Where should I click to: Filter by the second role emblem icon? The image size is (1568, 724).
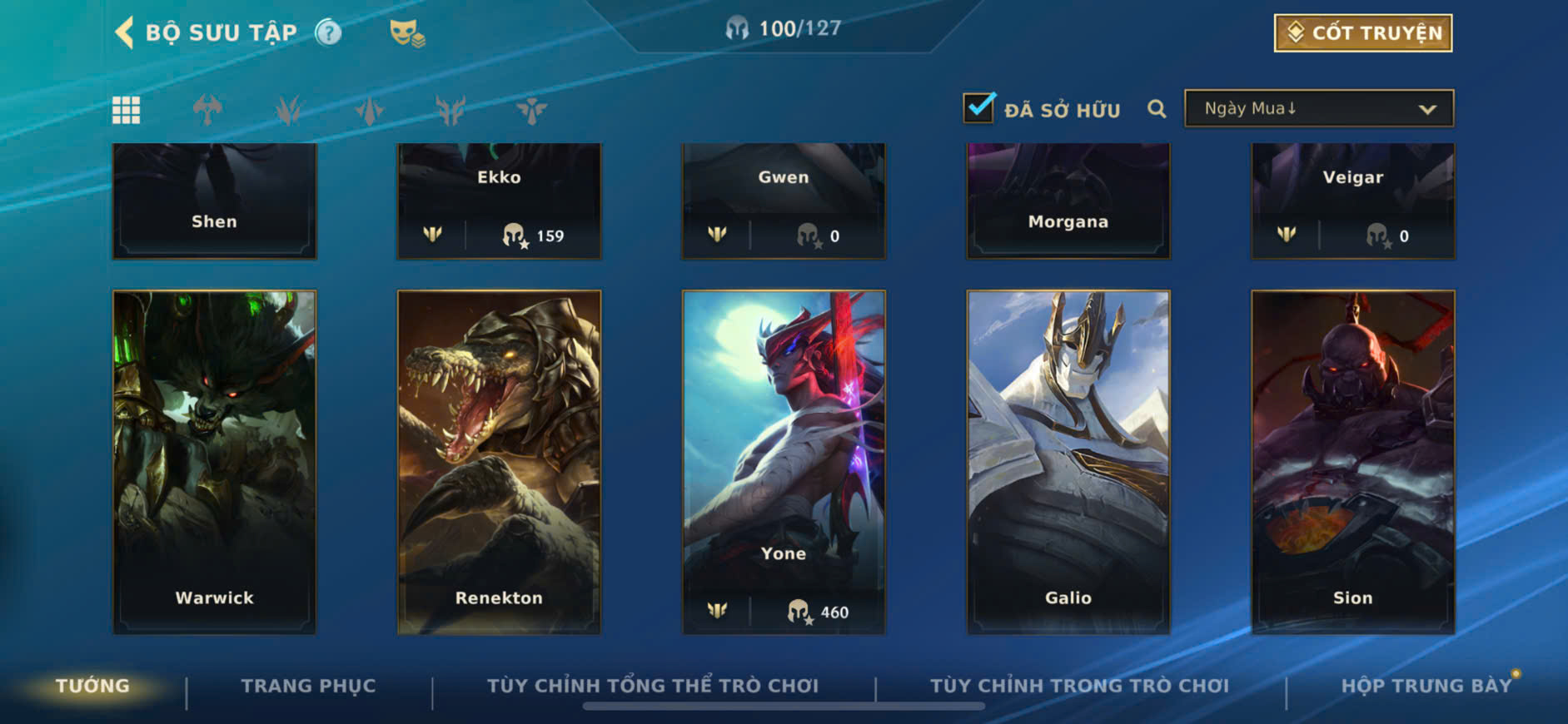288,110
